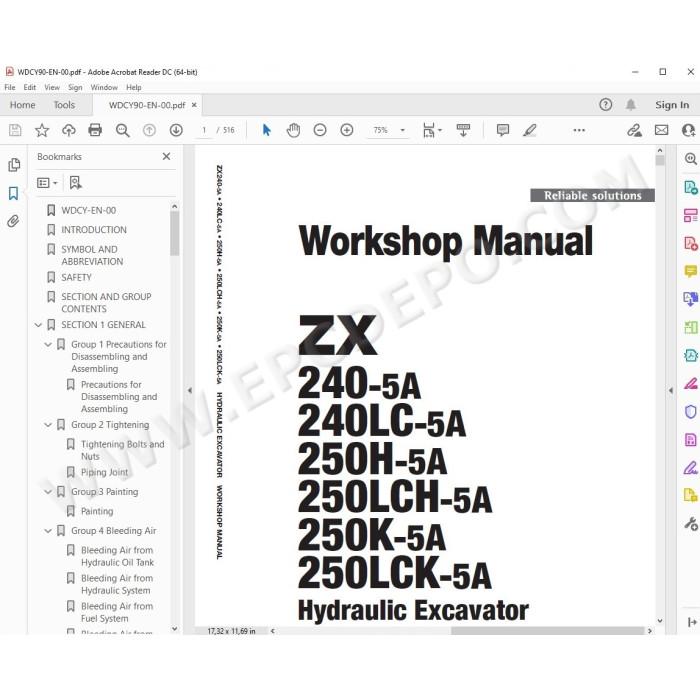Open the Help menu
This screenshot has height=700, width=700.
pyautogui.click(x=133, y=88)
